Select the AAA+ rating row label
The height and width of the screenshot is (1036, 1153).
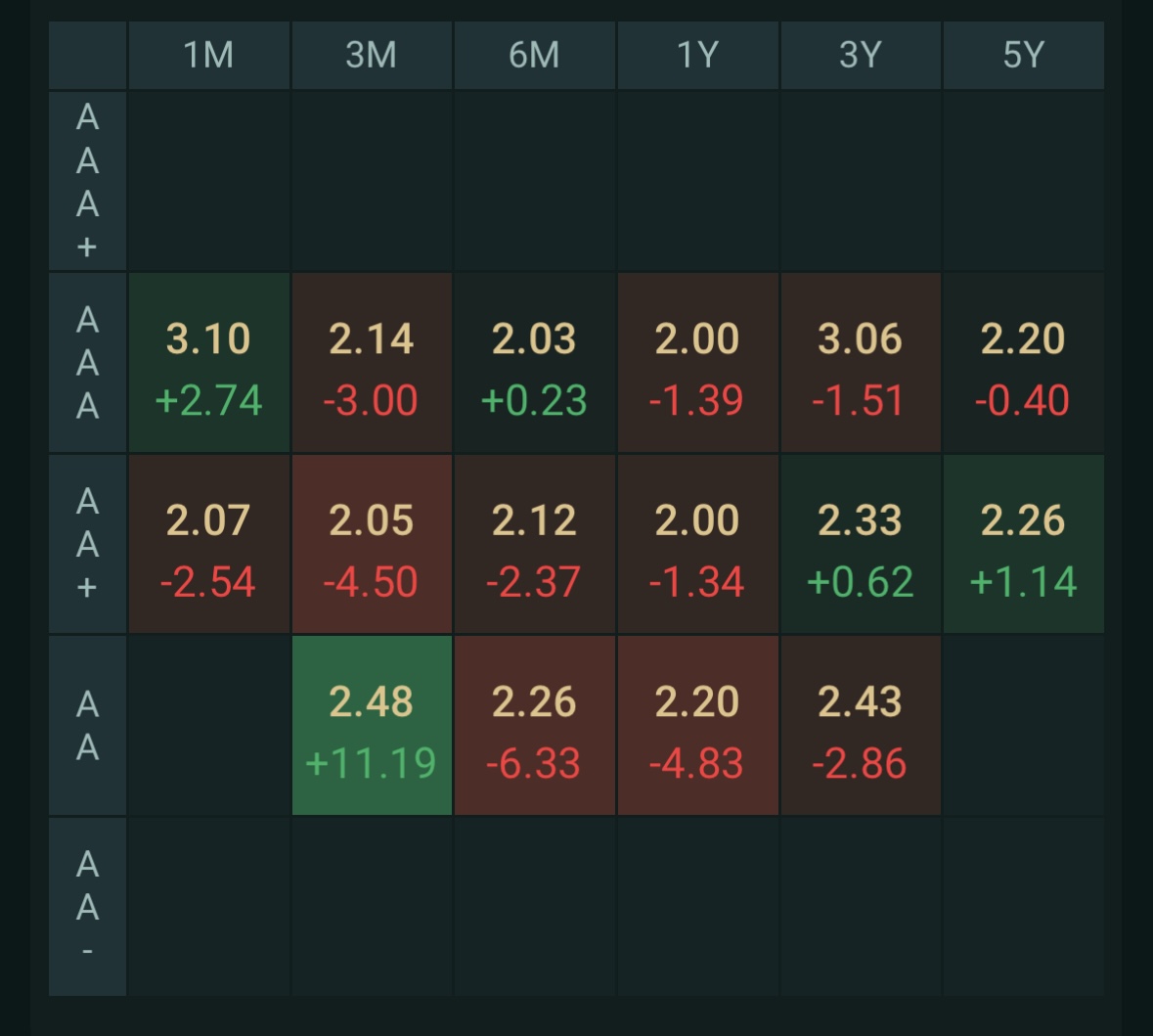pos(88,181)
